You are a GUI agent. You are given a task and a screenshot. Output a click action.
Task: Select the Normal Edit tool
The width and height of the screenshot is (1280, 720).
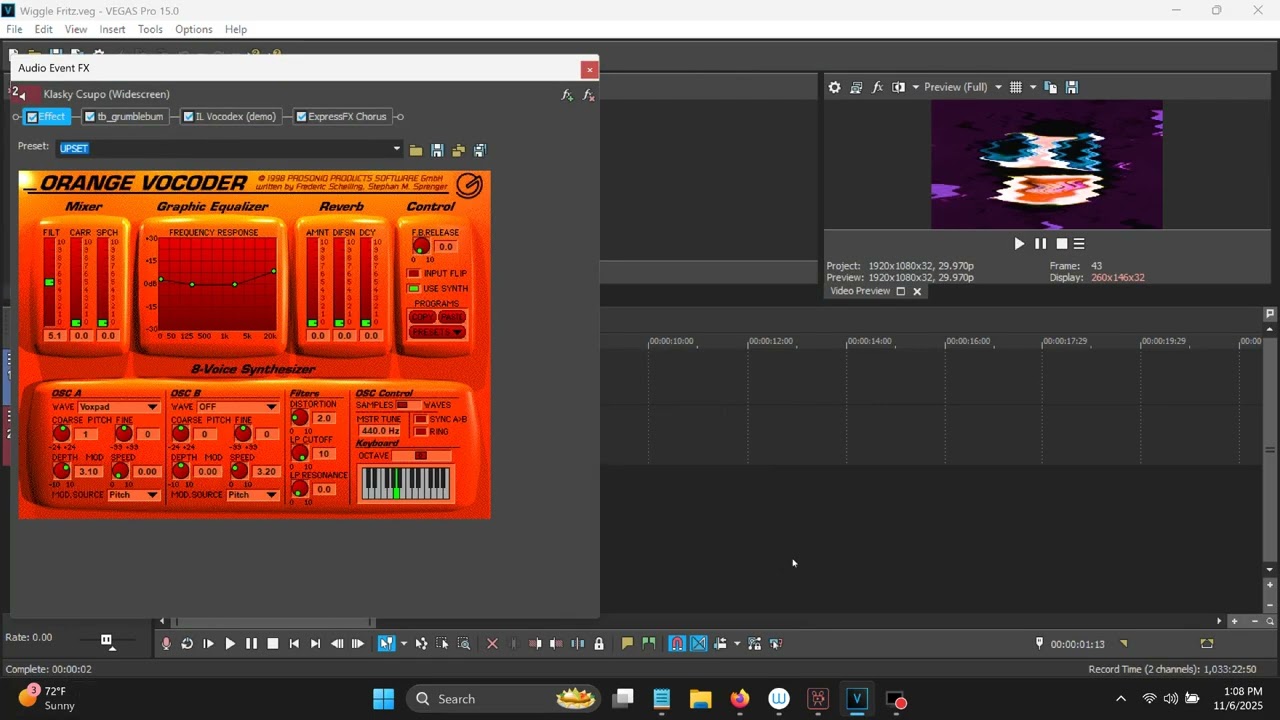pos(385,644)
